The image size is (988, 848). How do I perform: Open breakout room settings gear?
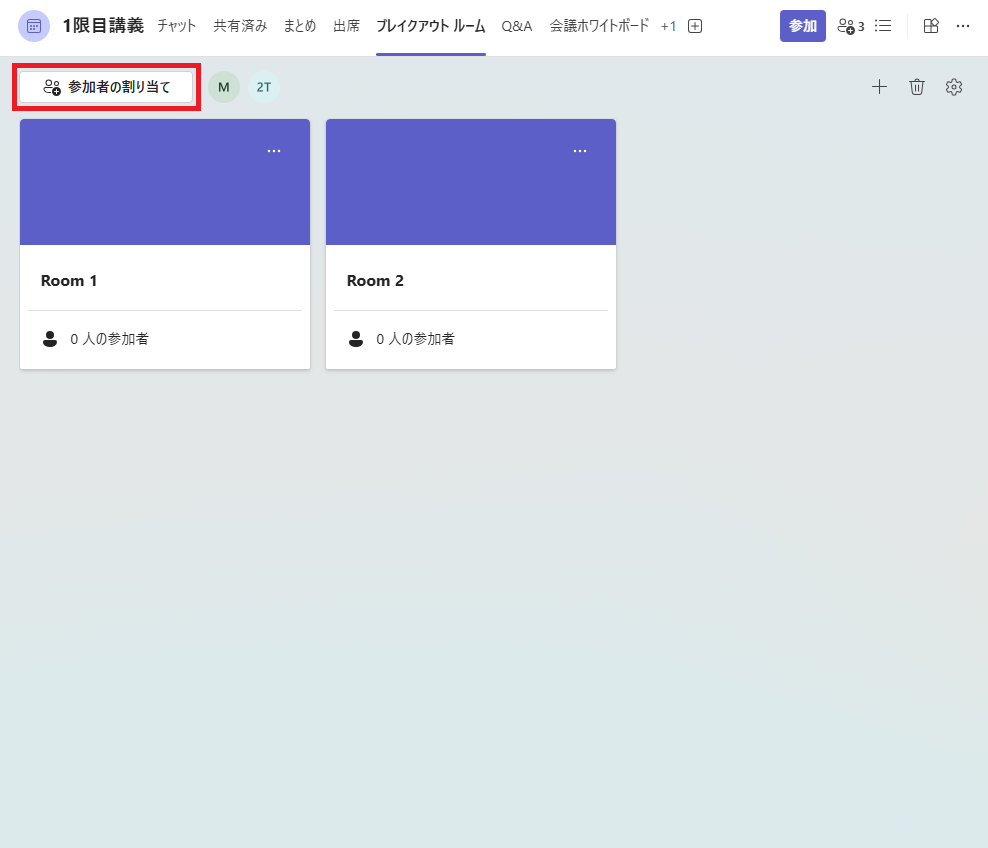(954, 87)
